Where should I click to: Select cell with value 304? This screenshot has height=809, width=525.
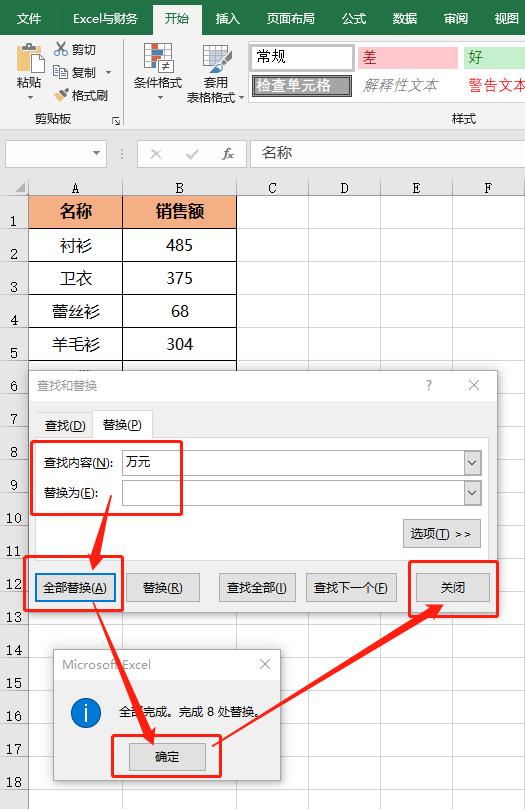(179, 344)
